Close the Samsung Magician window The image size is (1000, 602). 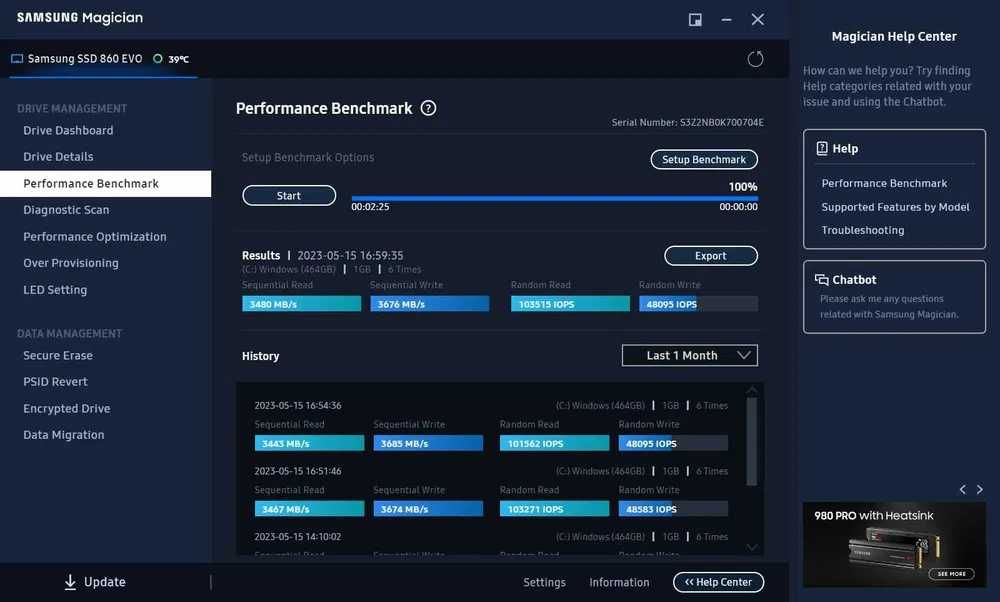click(x=758, y=20)
